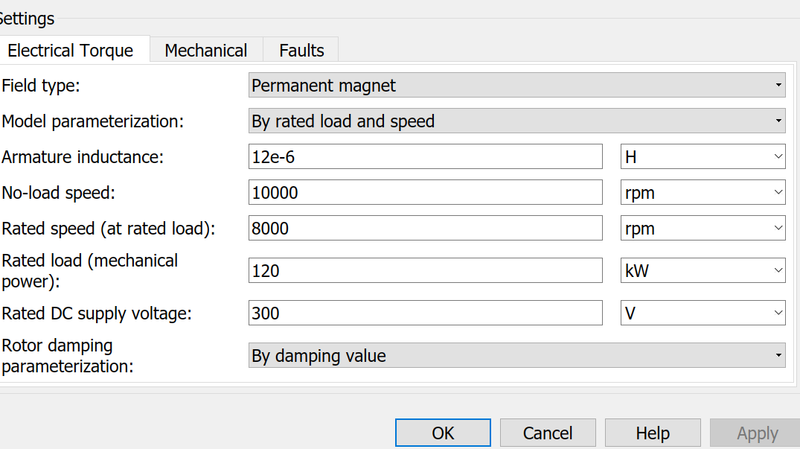Focus the Rated speed input field

425,228
